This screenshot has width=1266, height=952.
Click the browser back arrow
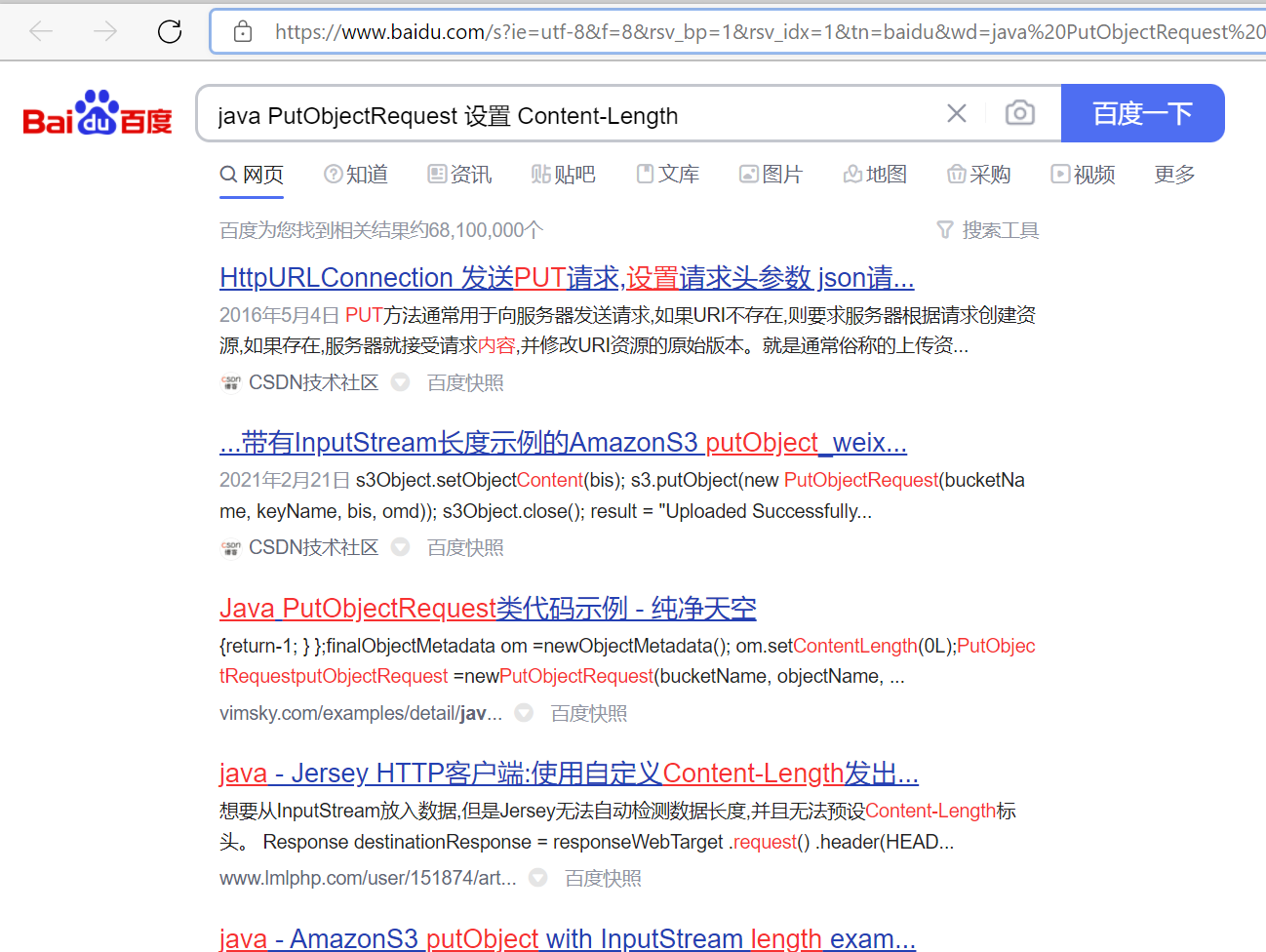click(x=41, y=30)
